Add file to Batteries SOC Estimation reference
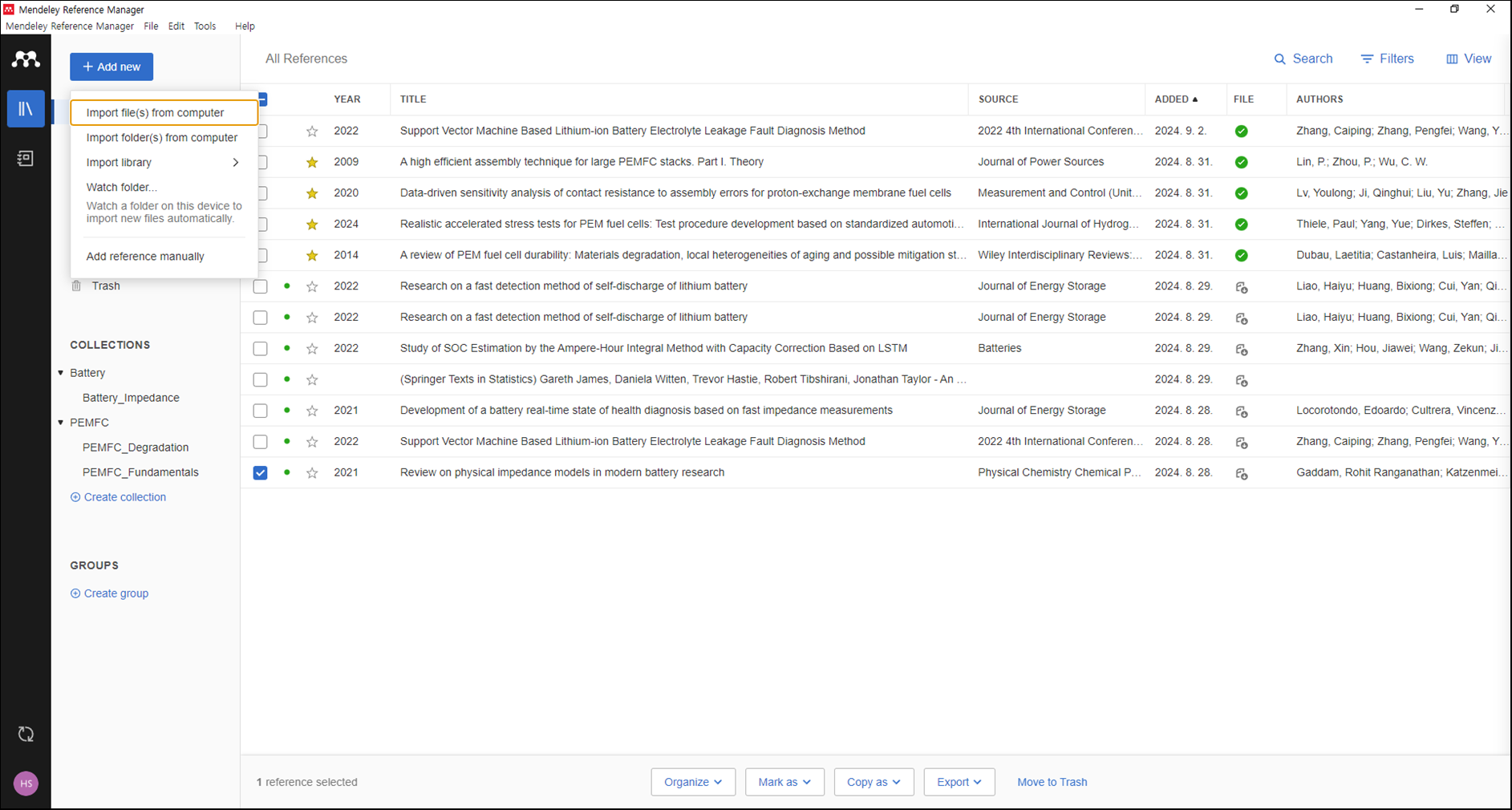The width and height of the screenshot is (1512, 810). point(1242,350)
